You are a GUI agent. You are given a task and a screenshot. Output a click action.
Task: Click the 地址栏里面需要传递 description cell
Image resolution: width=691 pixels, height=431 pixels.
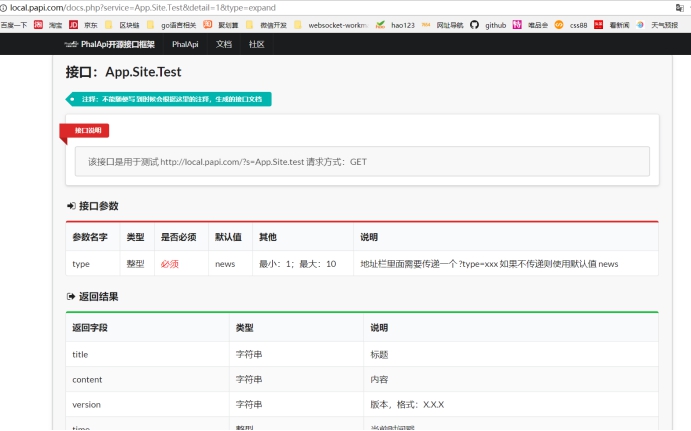click(489, 264)
